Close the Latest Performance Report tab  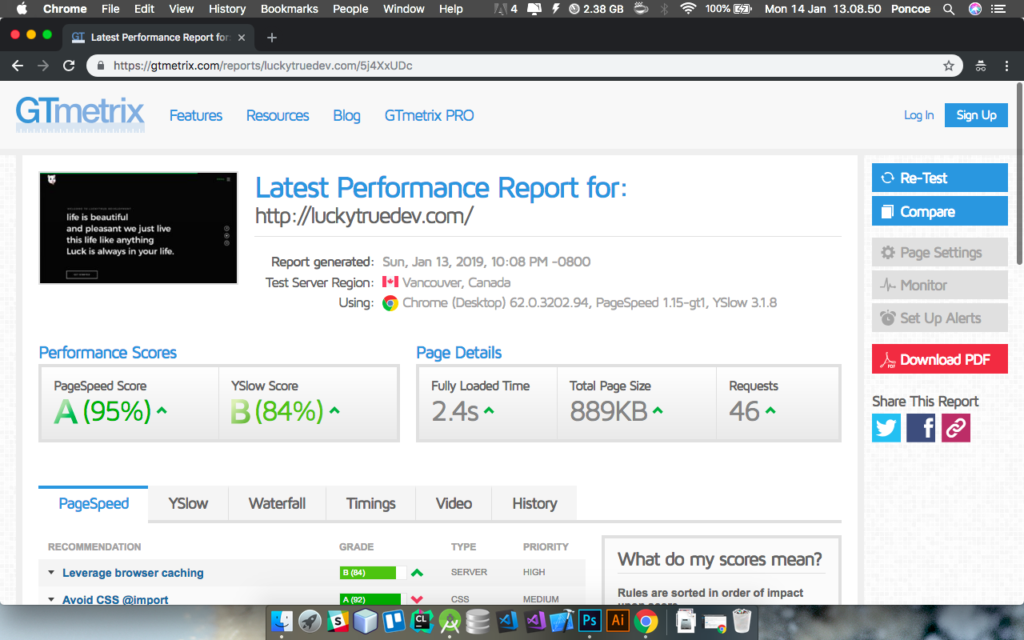tap(242, 37)
